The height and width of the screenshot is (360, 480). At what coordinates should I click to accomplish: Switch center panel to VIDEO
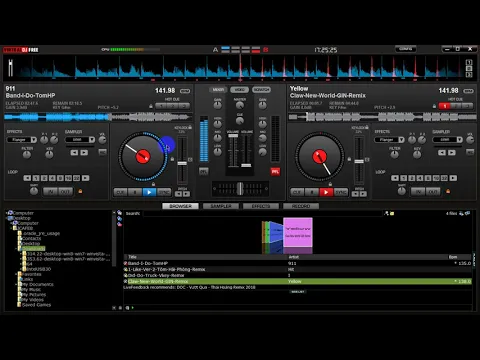pyautogui.click(x=239, y=90)
